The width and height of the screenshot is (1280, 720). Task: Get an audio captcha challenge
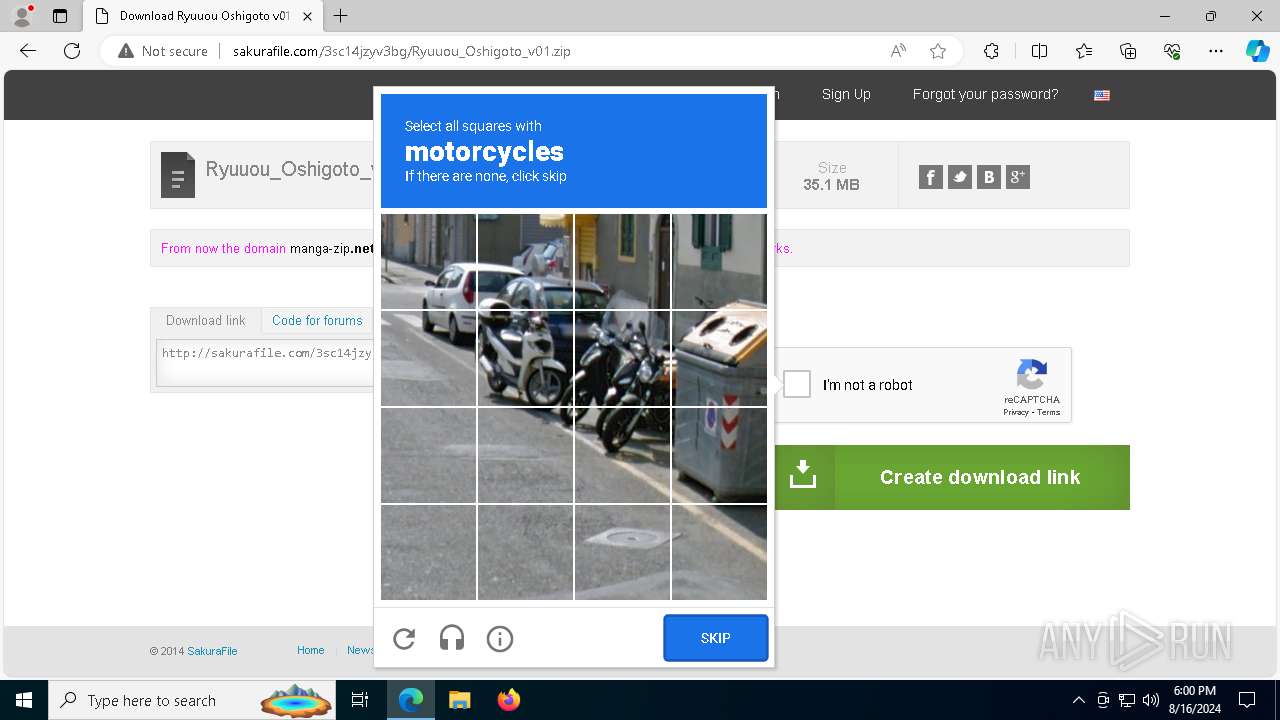452,638
